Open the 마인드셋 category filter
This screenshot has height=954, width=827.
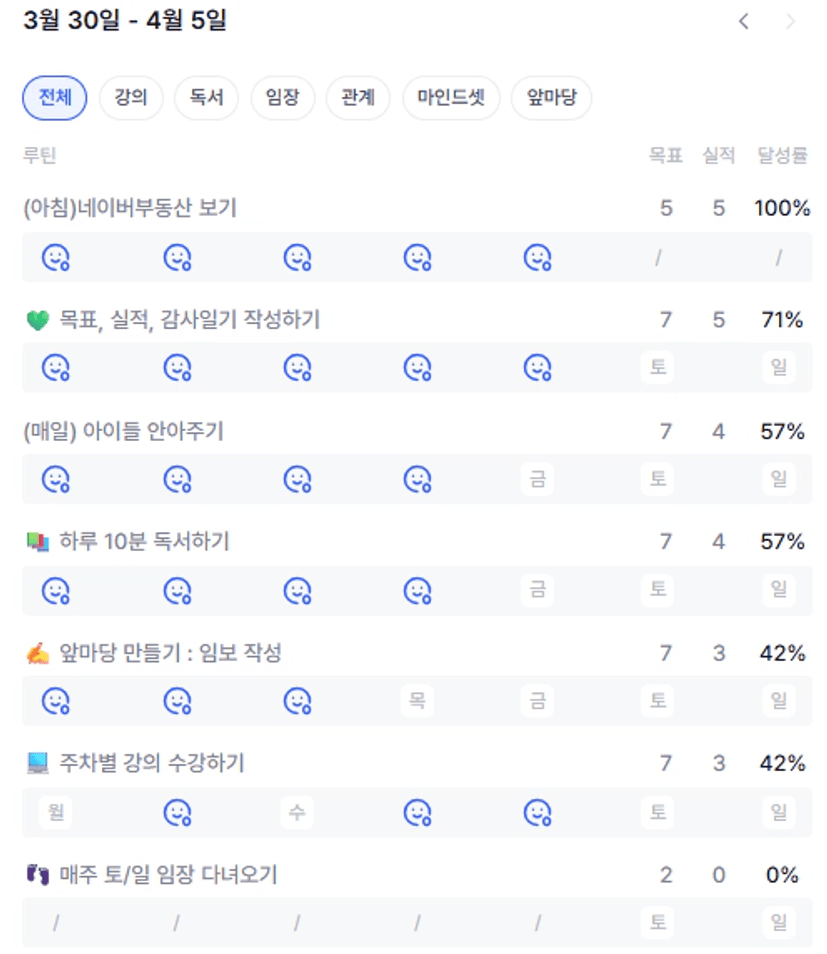tap(451, 98)
